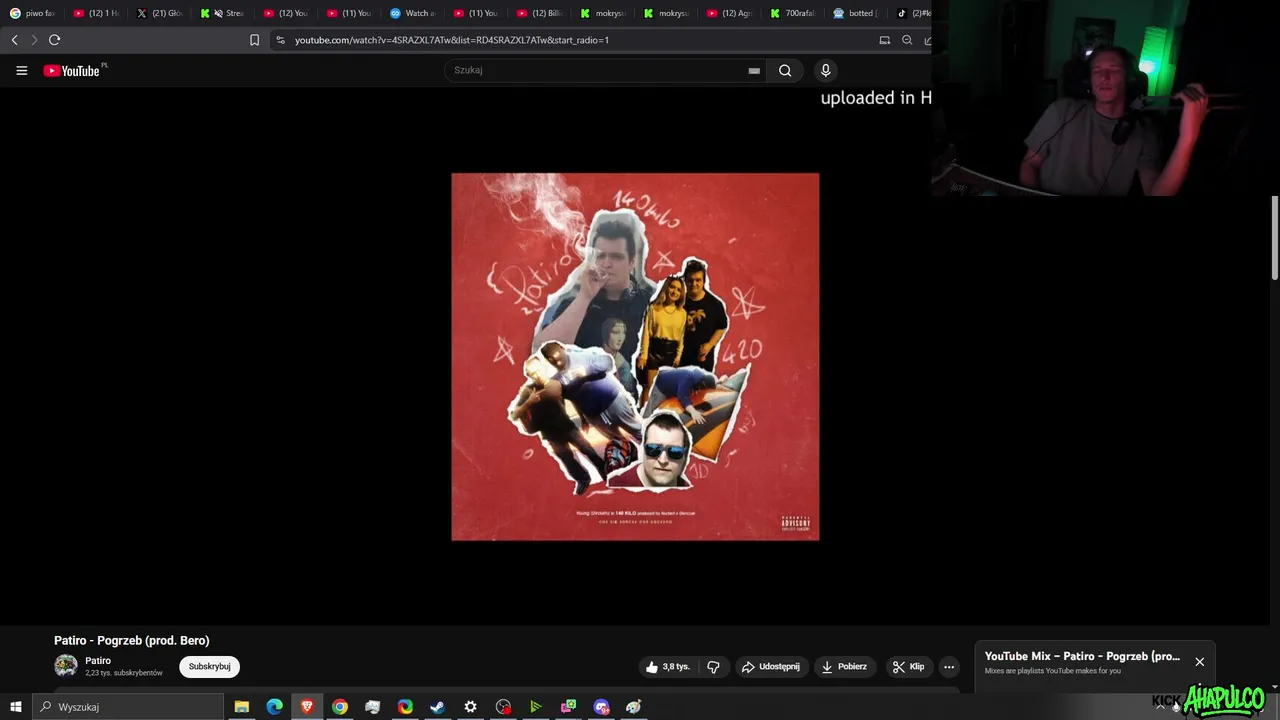
Task: Open File Explorer from the taskbar
Action: coord(241,707)
